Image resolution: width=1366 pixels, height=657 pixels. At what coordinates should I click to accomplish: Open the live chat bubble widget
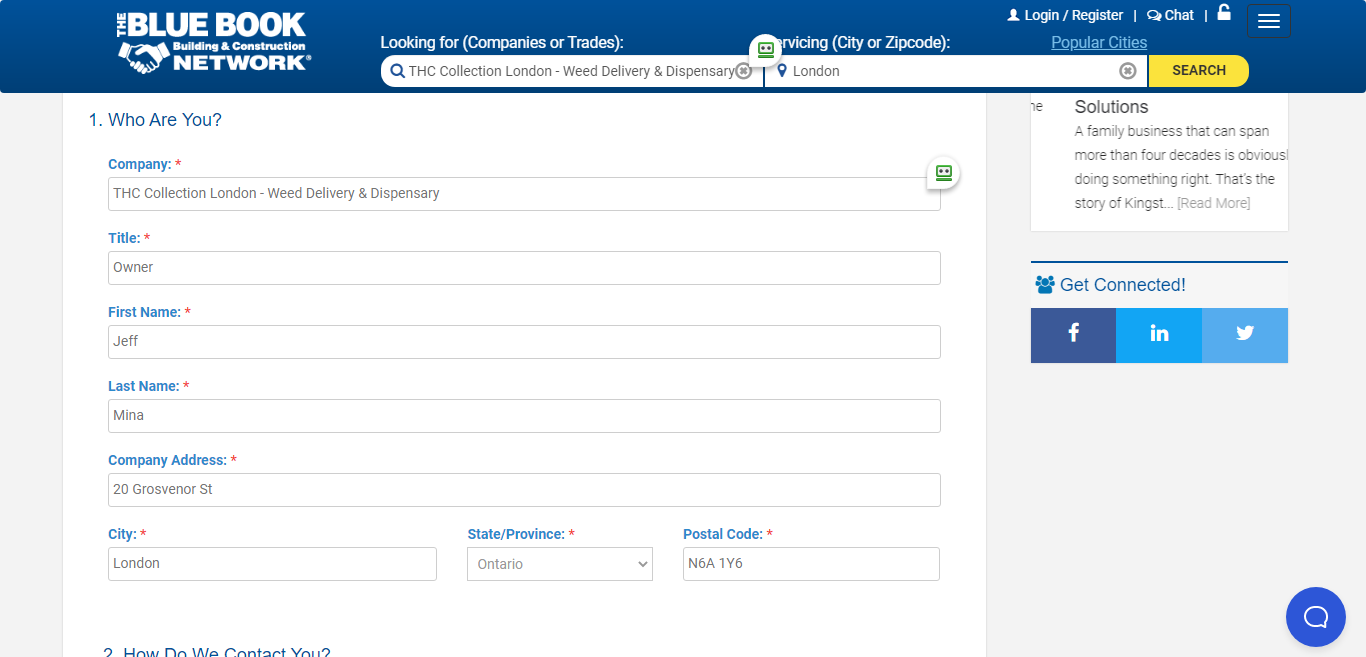coord(1316,617)
